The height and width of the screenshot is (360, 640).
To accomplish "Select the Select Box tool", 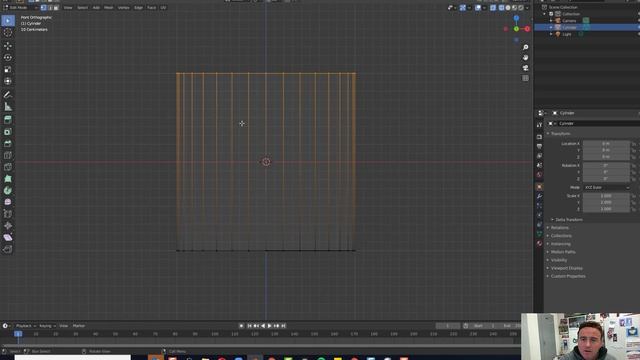I will (x=8, y=20).
